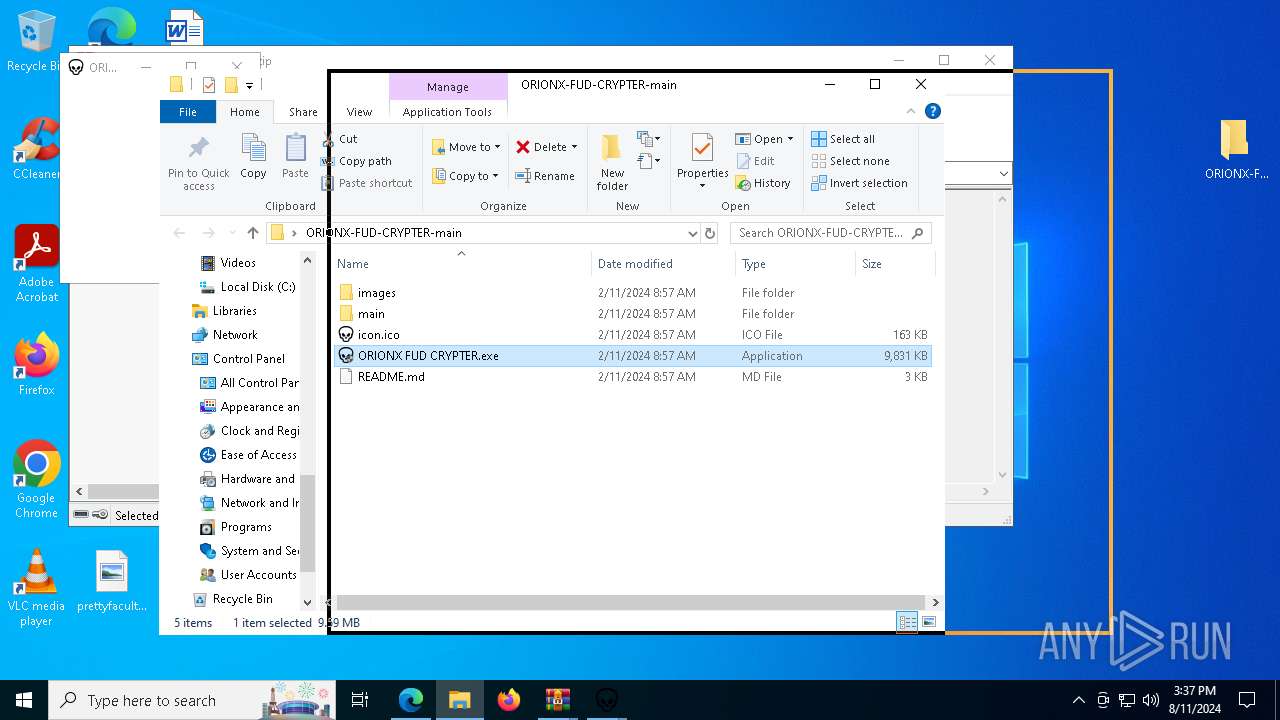Sort by the Size column header
Viewport: 1280px width, 720px height.
click(894, 264)
